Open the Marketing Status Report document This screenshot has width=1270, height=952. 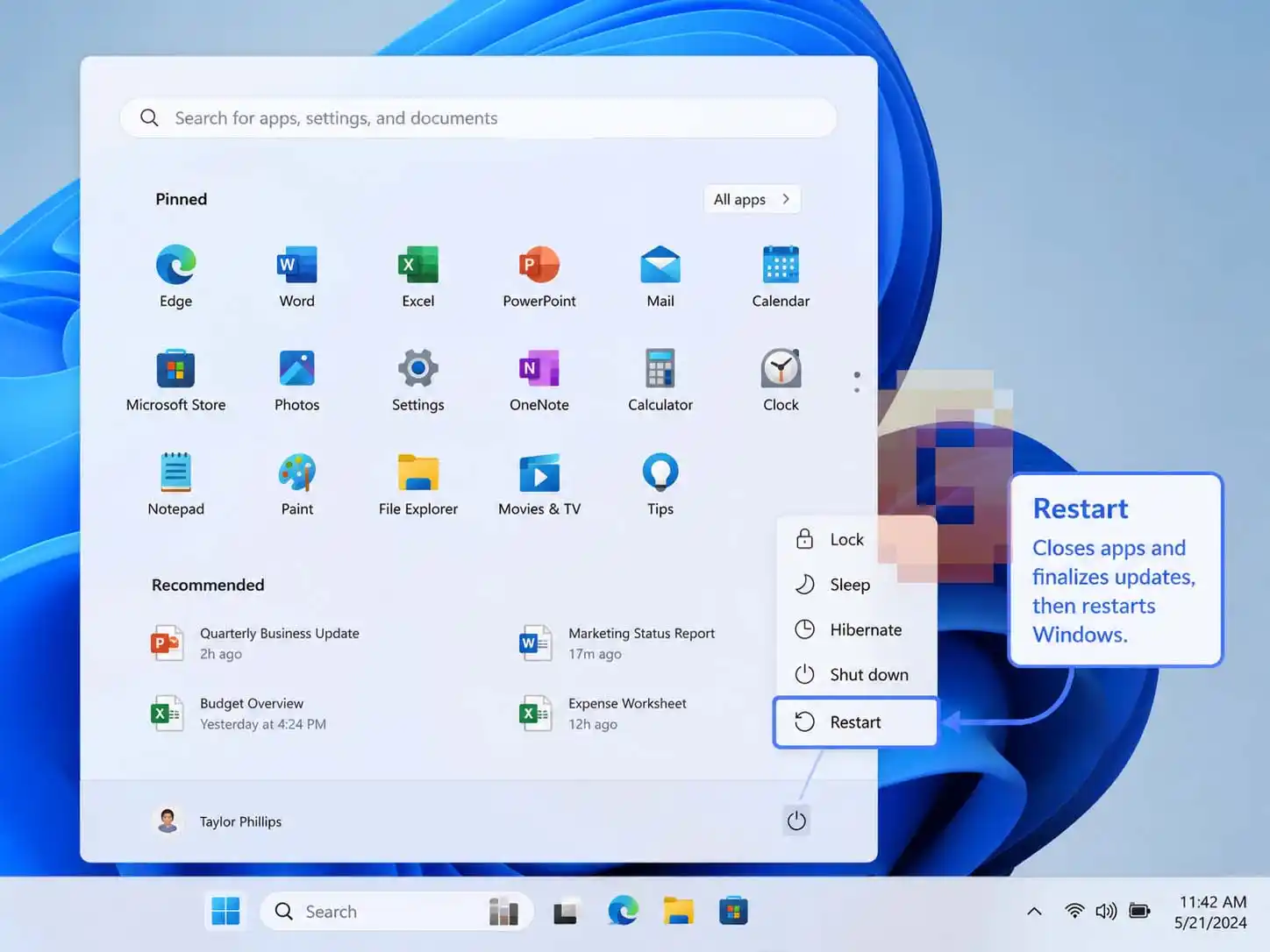coord(617,643)
